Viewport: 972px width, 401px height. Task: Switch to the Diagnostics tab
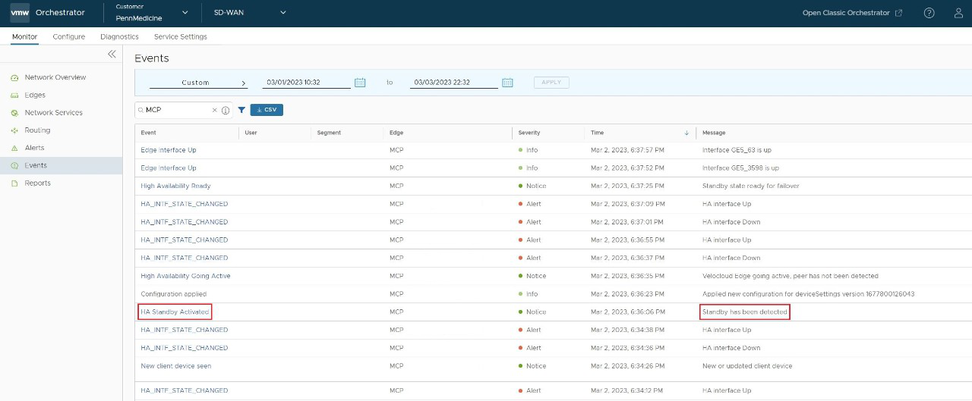pyautogui.click(x=120, y=36)
